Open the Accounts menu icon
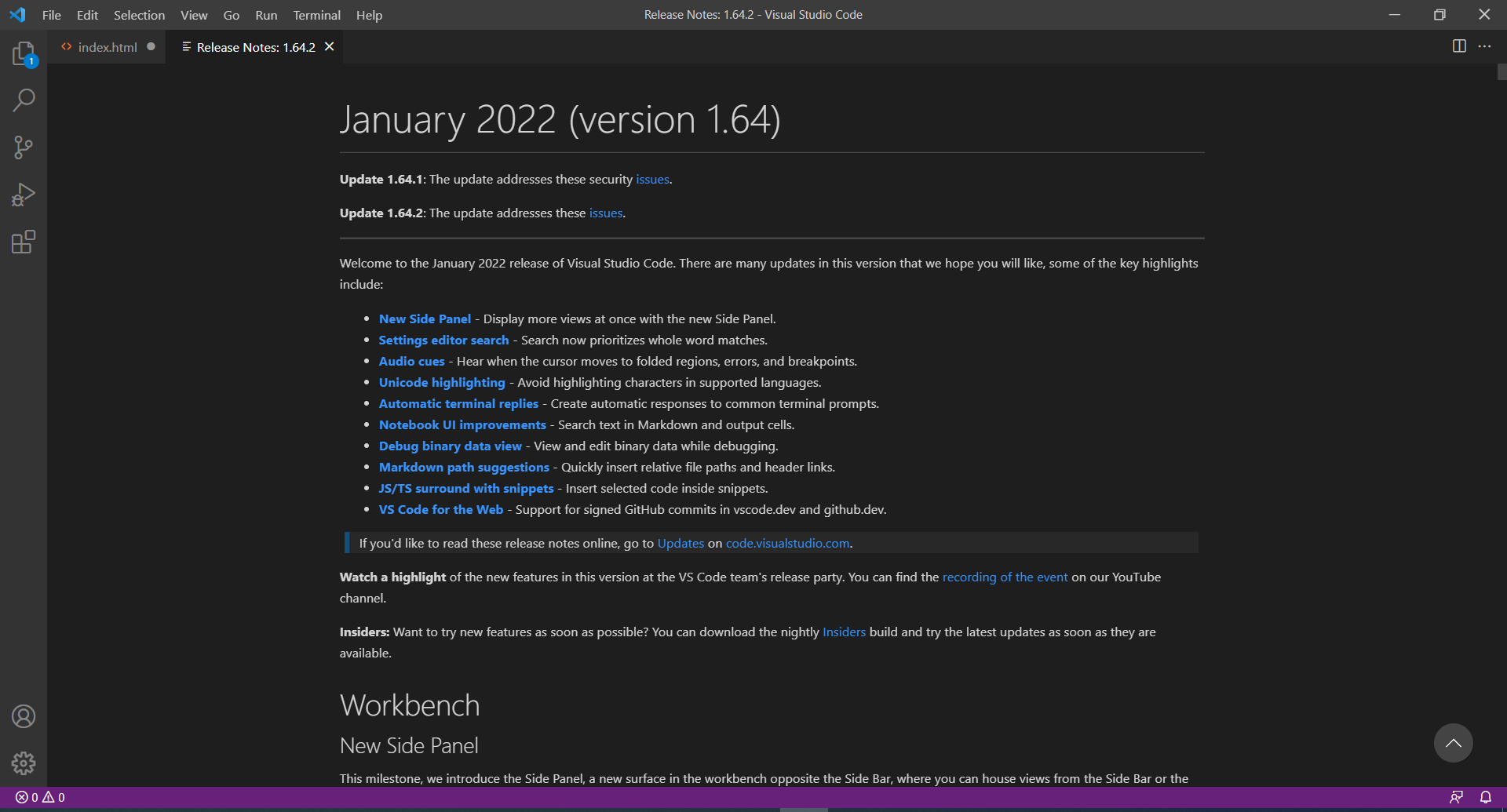The height and width of the screenshot is (812, 1507). click(x=24, y=716)
